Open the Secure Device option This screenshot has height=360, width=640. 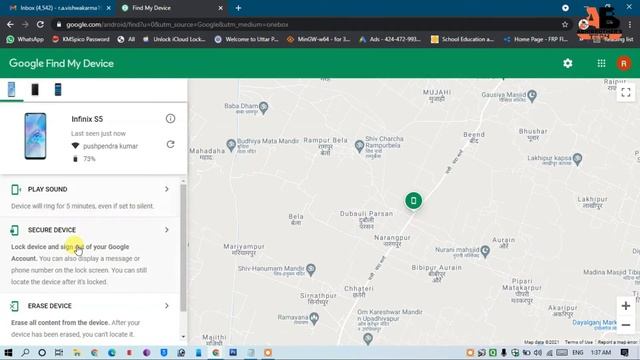tap(90, 255)
